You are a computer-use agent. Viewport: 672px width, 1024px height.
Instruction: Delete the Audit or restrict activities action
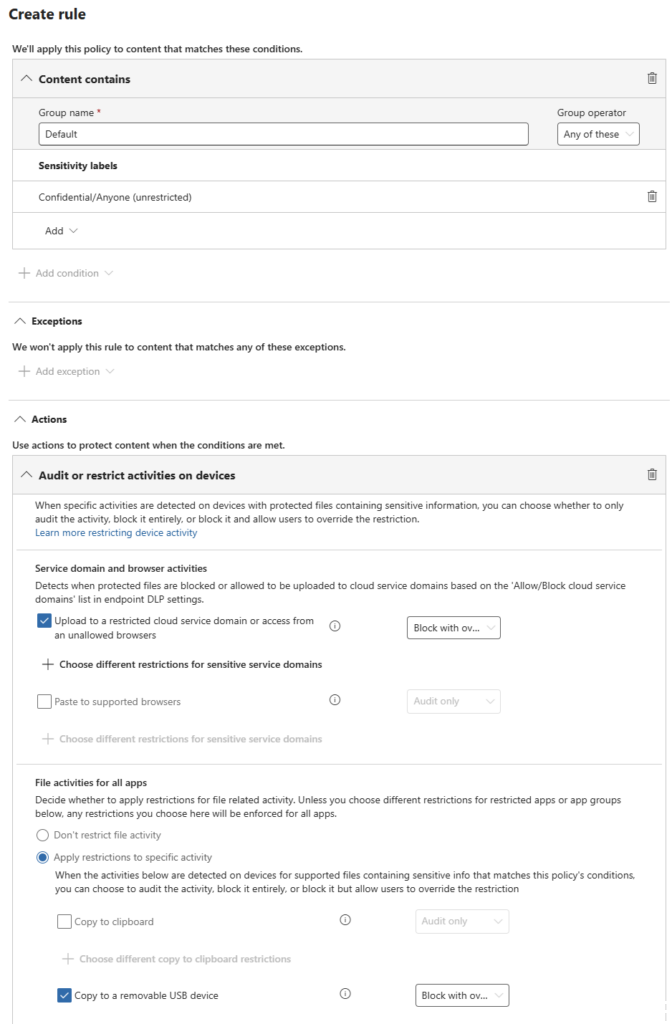click(x=652, y=475)
